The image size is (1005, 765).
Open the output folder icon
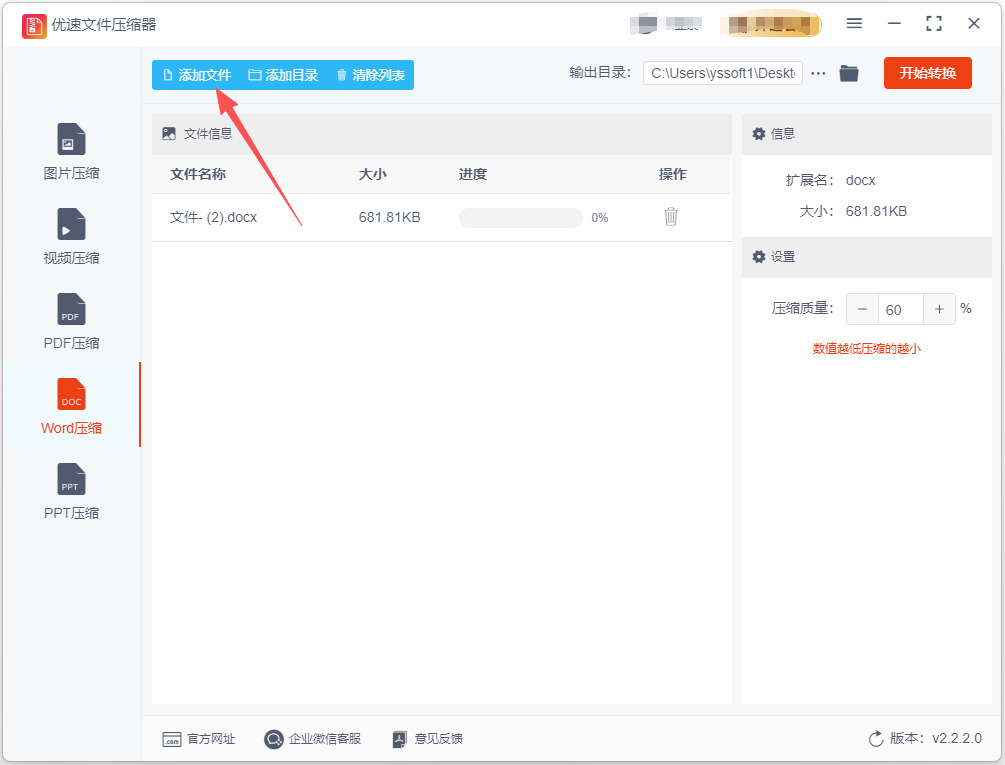point(849,73)
